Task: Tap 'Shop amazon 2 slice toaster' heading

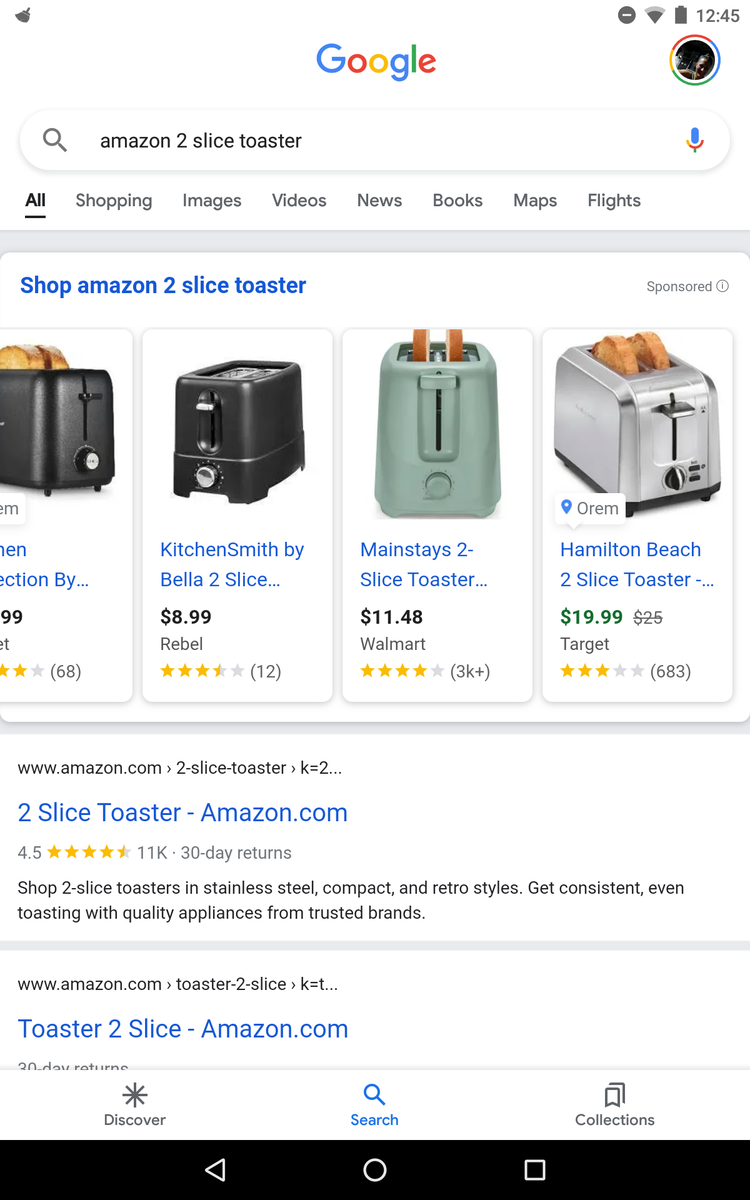Action: click(x=163, y=285)
